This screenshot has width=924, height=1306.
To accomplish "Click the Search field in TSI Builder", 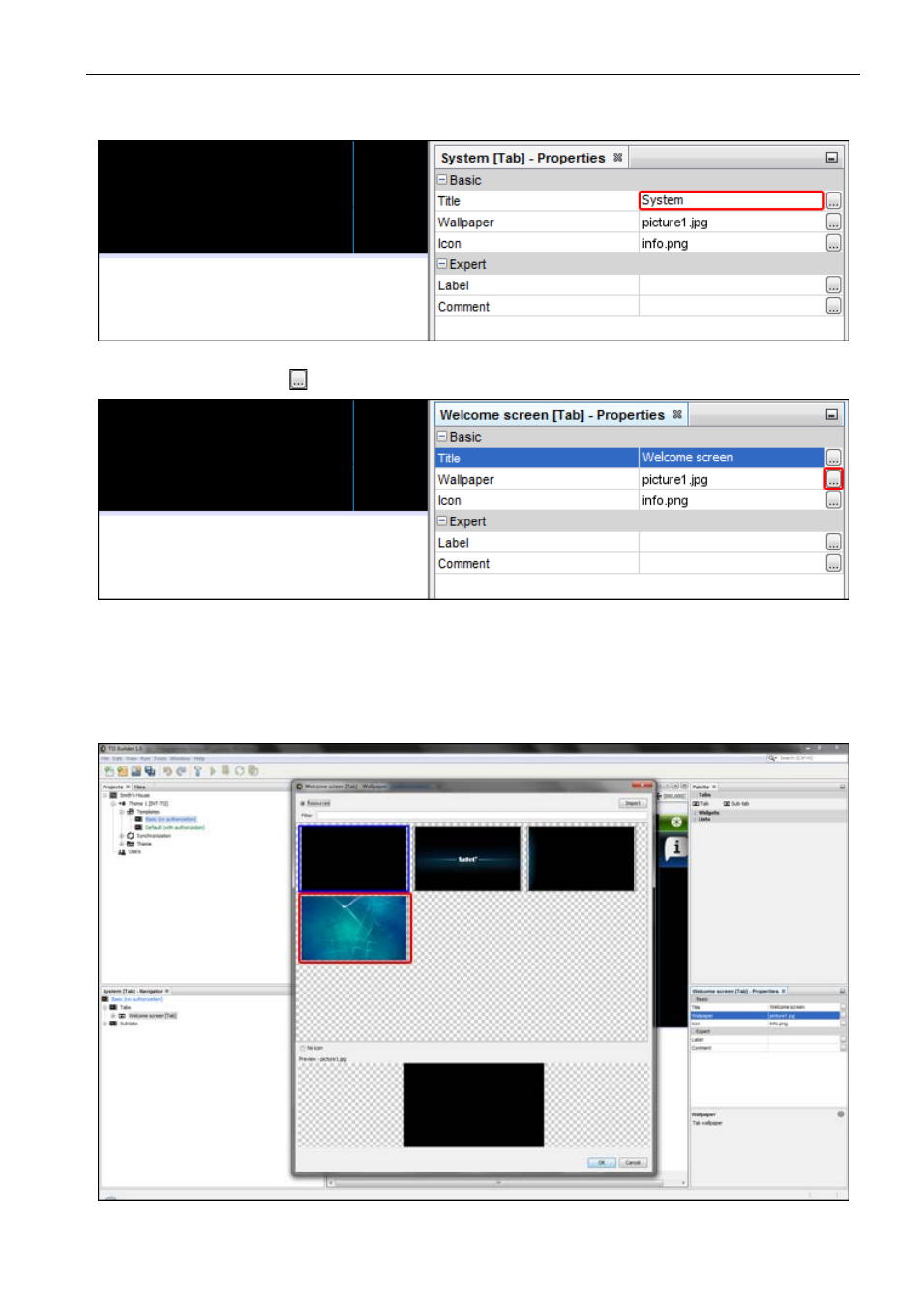I will (807, 757).
